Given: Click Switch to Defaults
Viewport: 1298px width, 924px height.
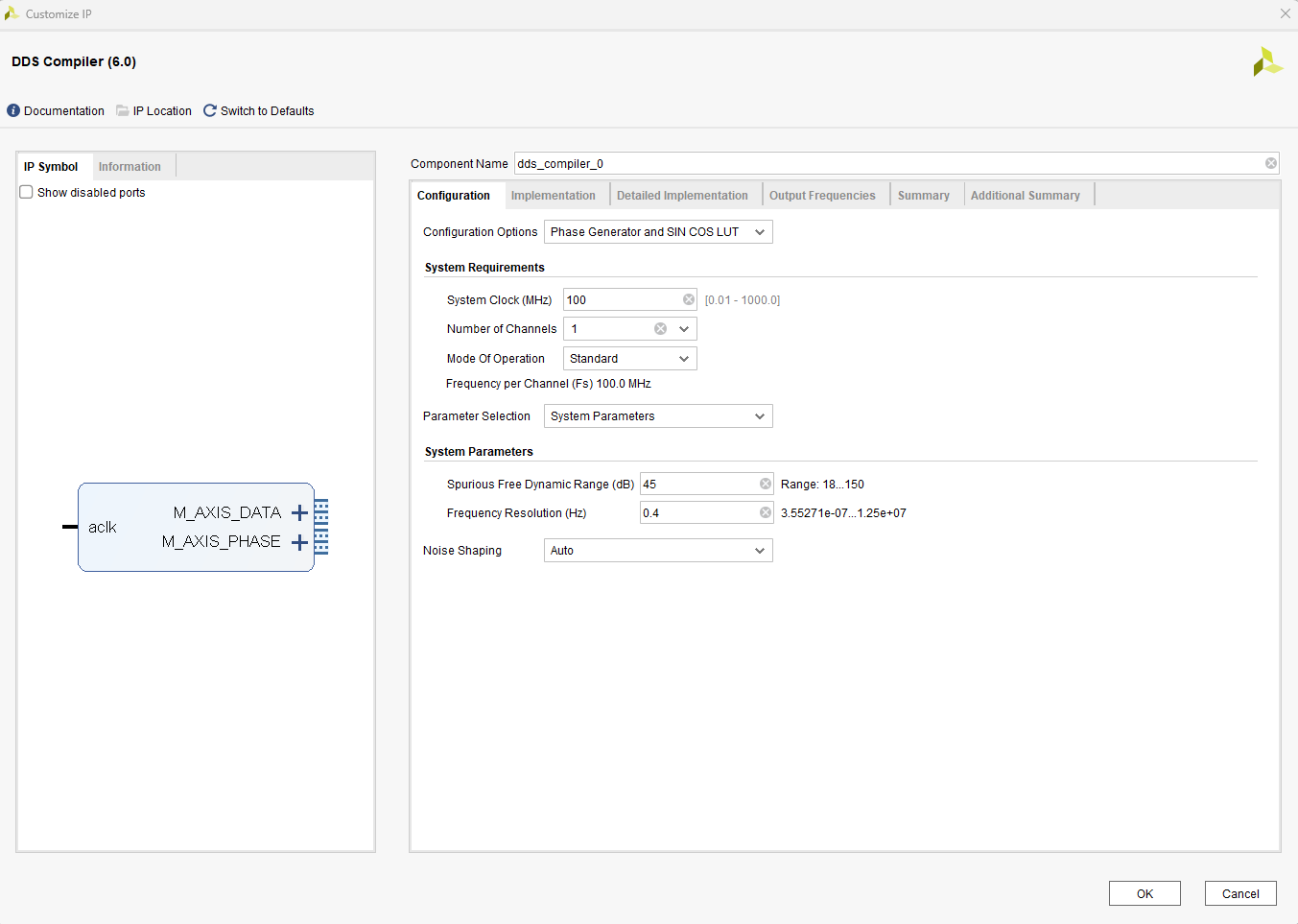Looking at the screenshot, I should pyautogui.click(x=267, y=110).
